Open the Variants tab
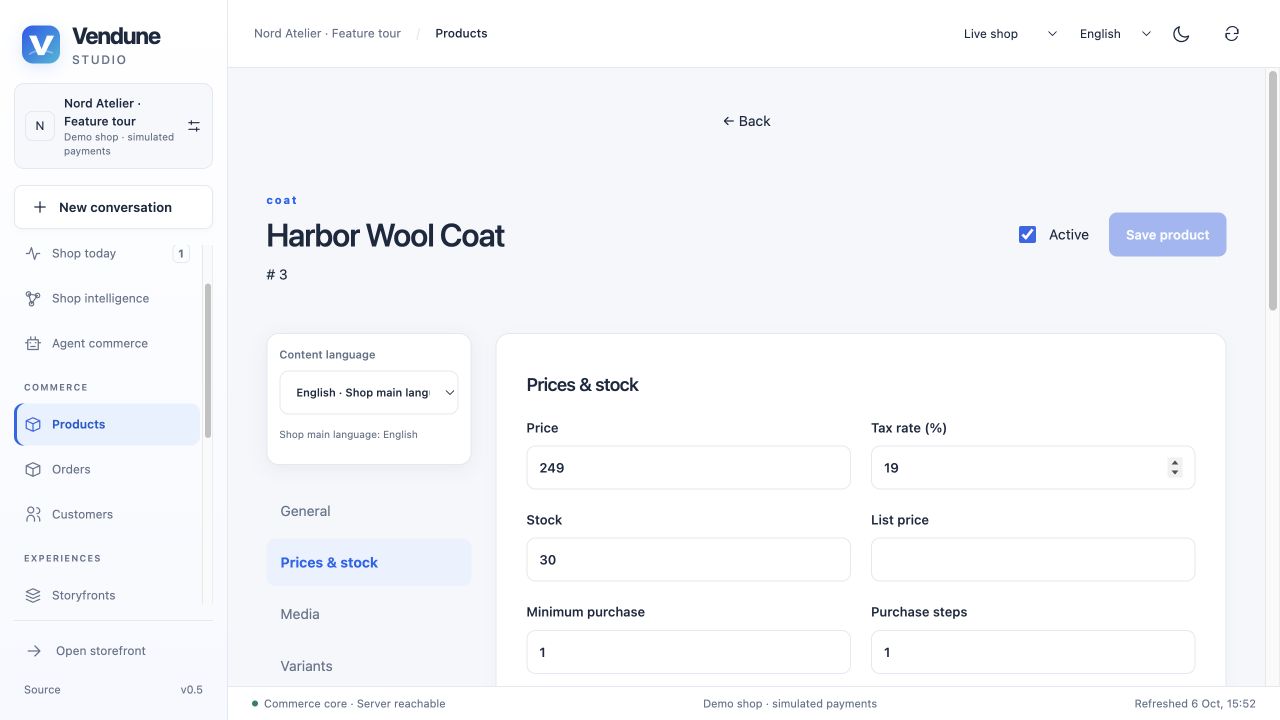The height and width of the screenshot is (720, 1280). click(x=369, y=666)
